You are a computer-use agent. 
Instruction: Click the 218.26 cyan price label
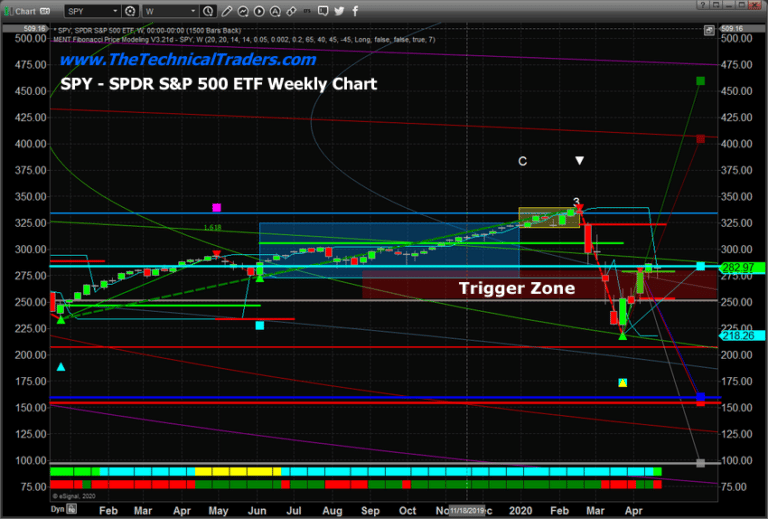(740, 335)
